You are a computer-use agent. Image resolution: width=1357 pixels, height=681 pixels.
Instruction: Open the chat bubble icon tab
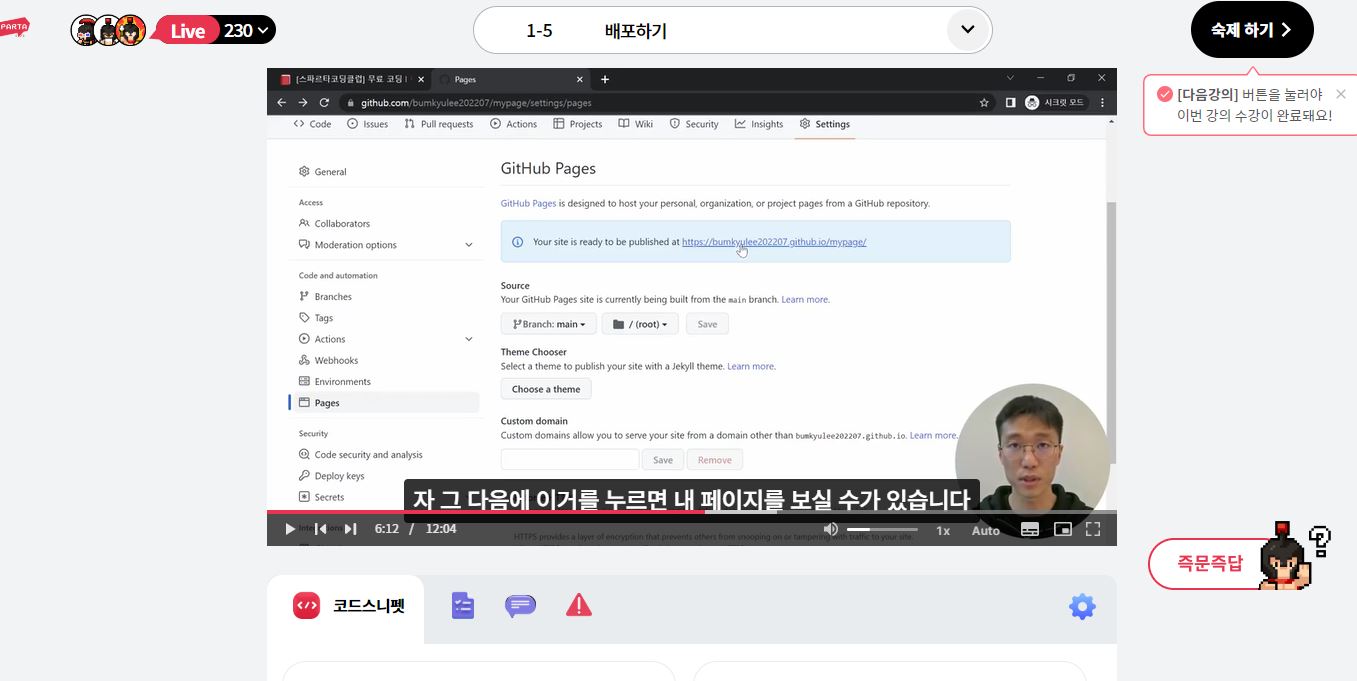coord(520,605)
